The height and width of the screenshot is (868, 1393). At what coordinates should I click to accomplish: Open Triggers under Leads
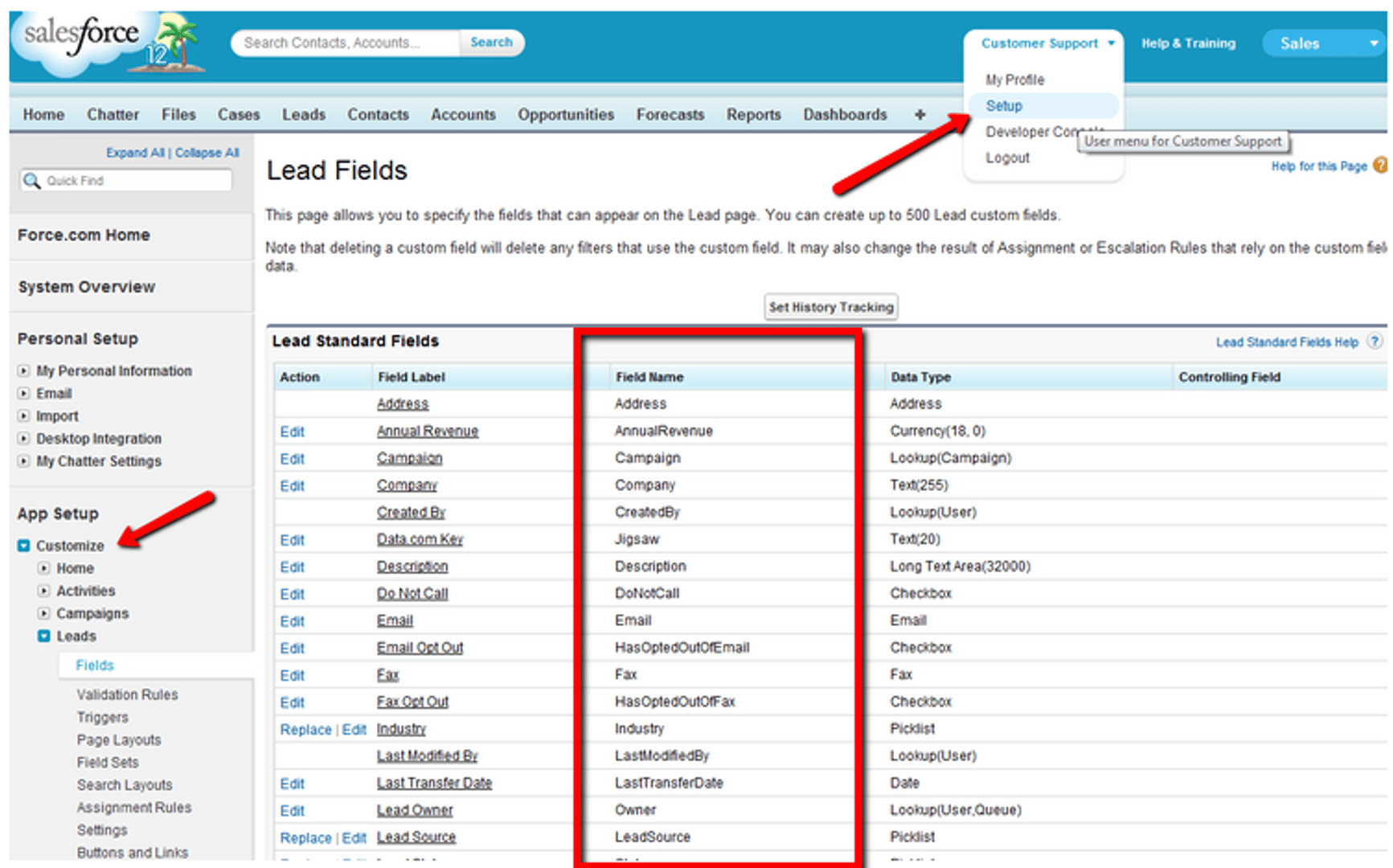click(x=102, y=717)
